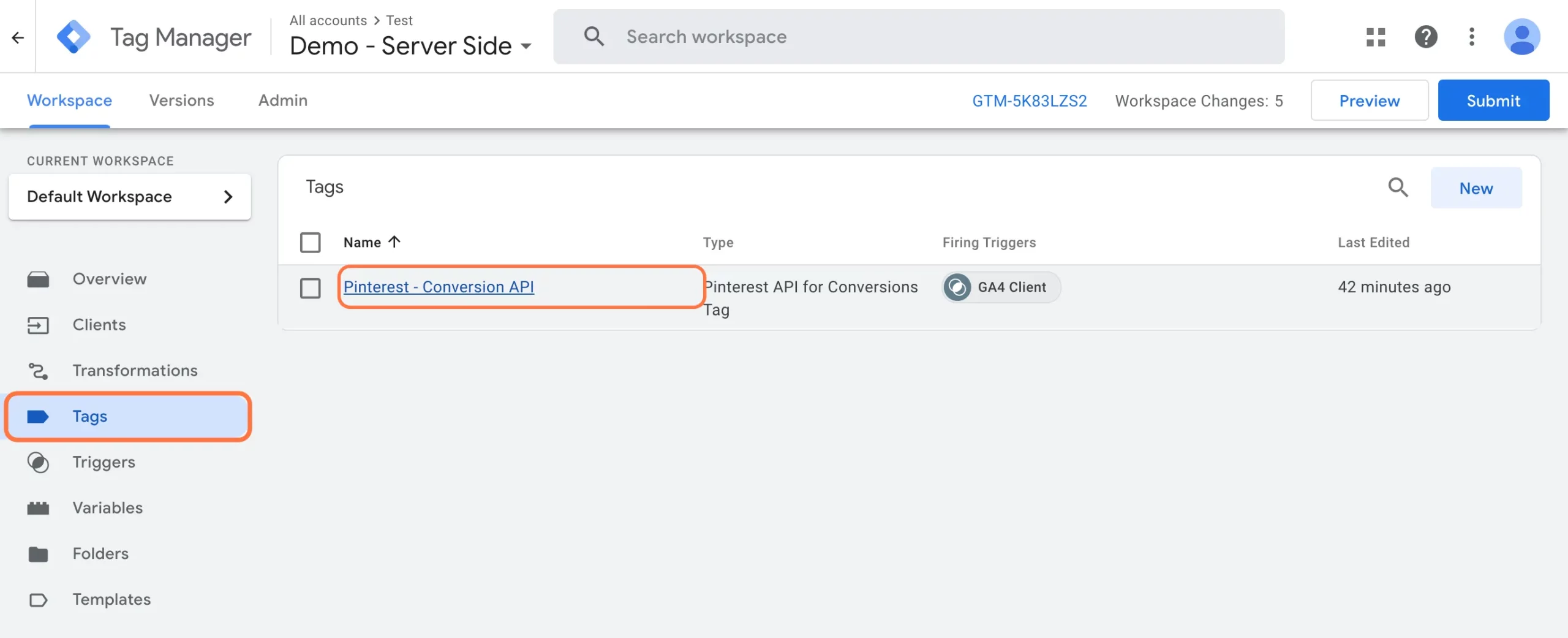
Task: Click the Pinterest API for Conversions Tag type text
Action: click(810, 298)
